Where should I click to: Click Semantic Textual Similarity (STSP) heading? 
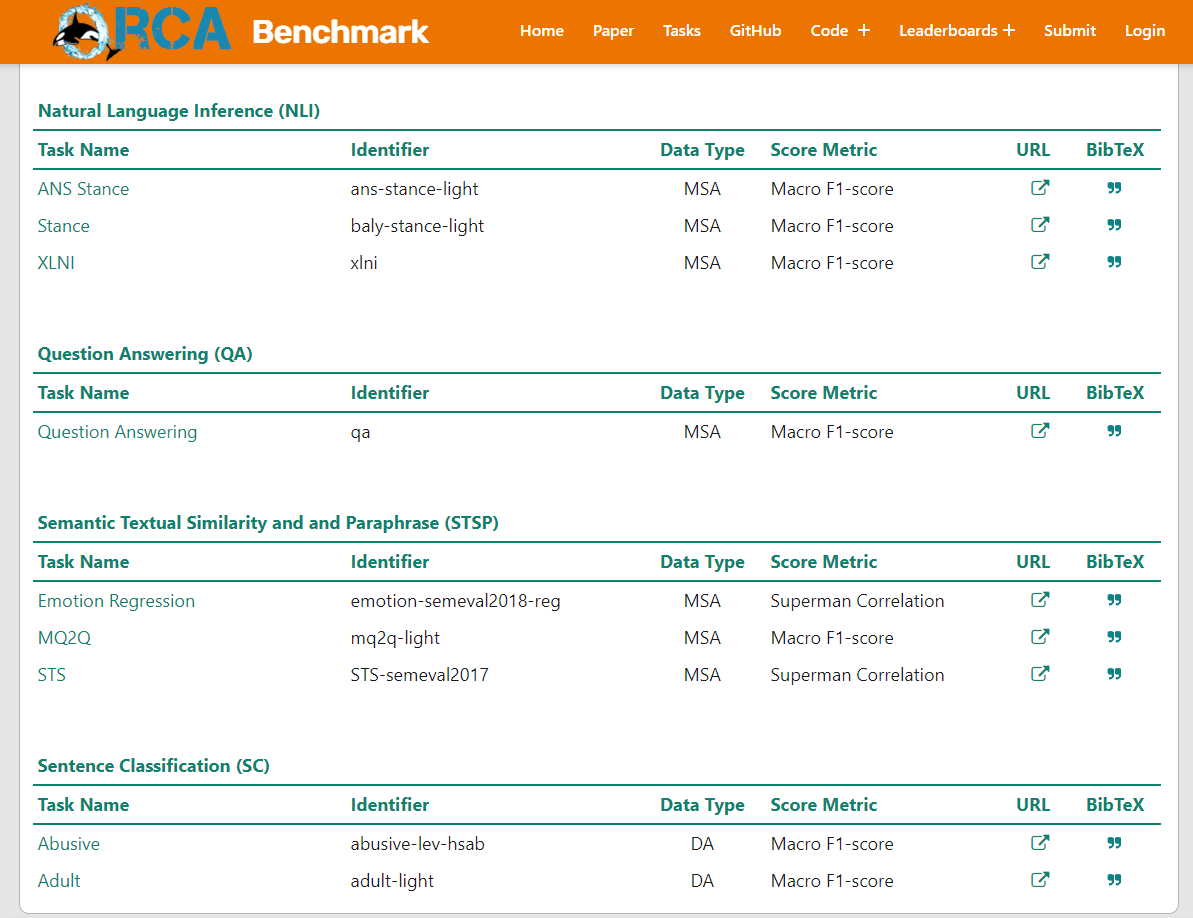(268, 523)
